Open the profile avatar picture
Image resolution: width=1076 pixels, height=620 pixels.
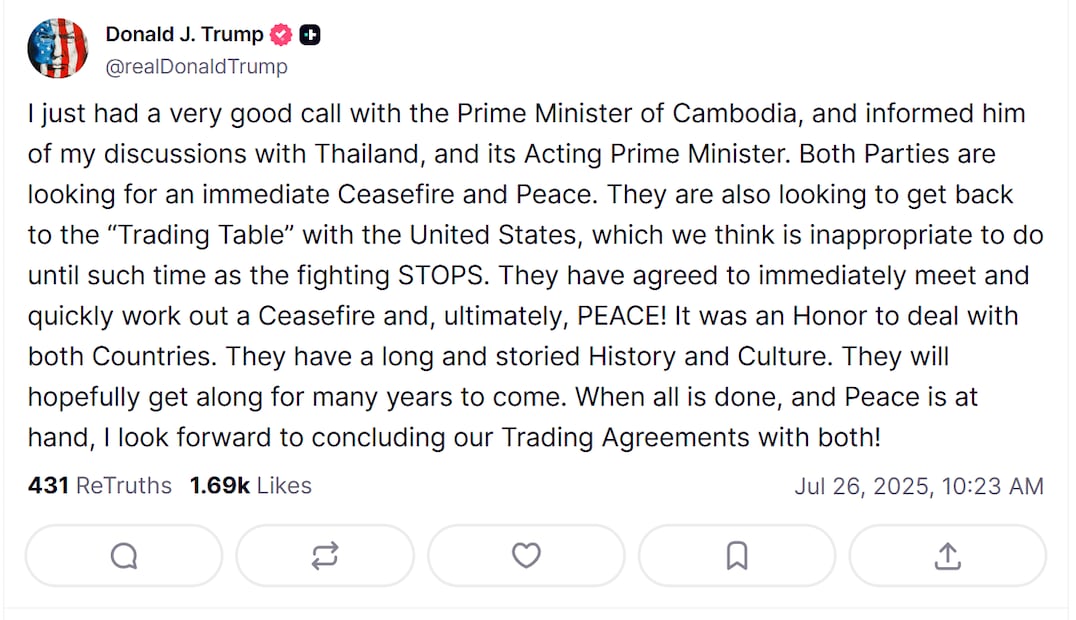tap(58, 49)
